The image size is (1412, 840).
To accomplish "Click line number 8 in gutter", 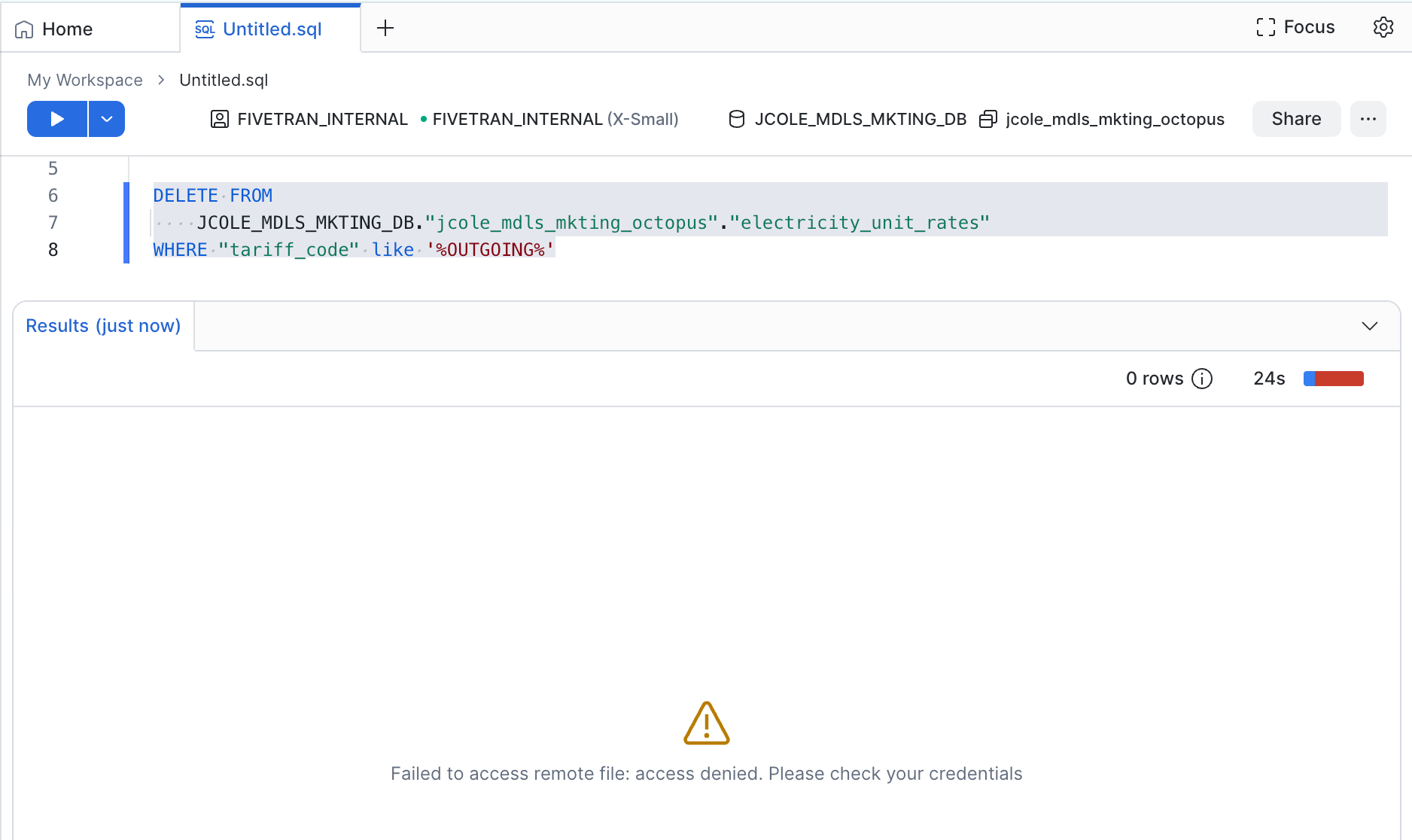I will pyautogui.click(x=53, y=250).
